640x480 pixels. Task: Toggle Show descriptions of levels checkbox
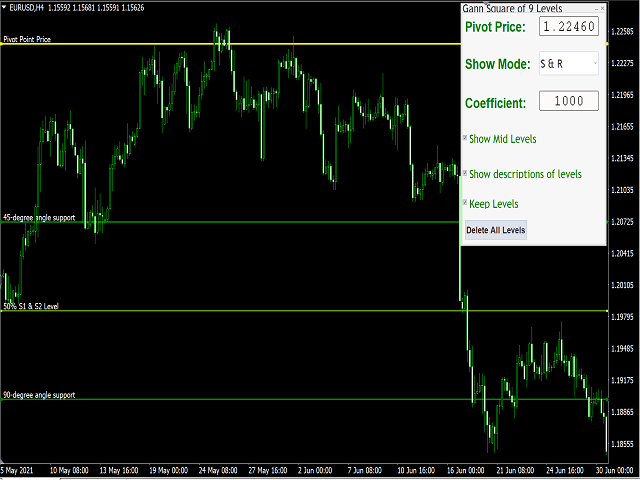(465, 173)
